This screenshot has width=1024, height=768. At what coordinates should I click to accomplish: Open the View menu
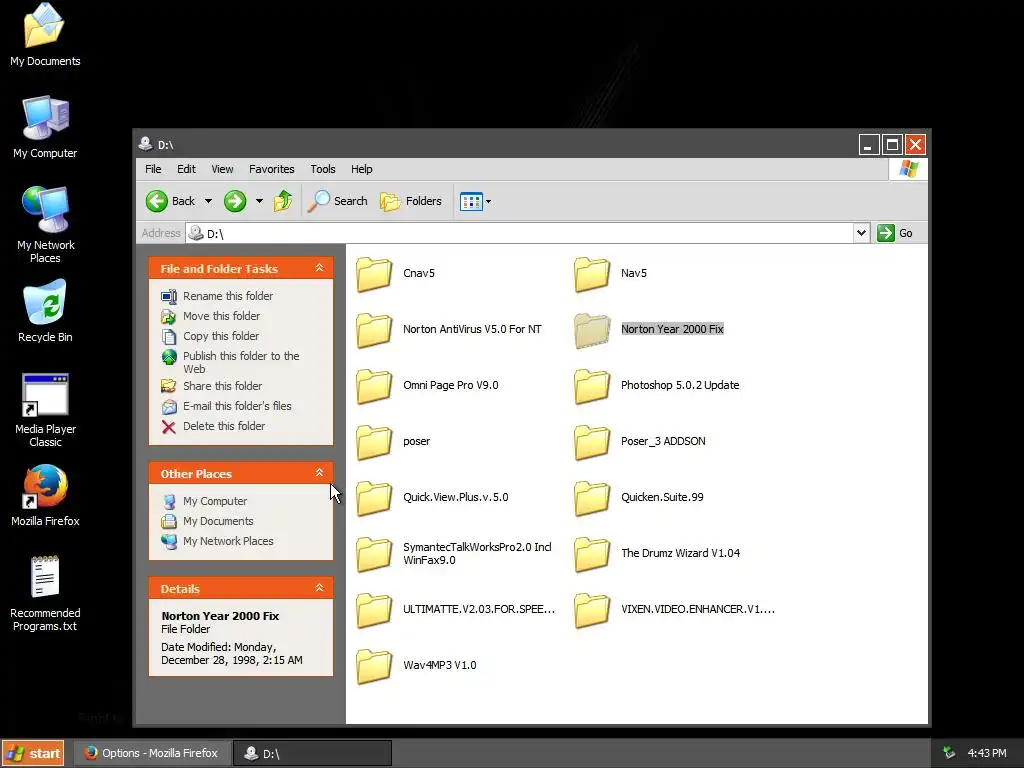coord(222,169)
